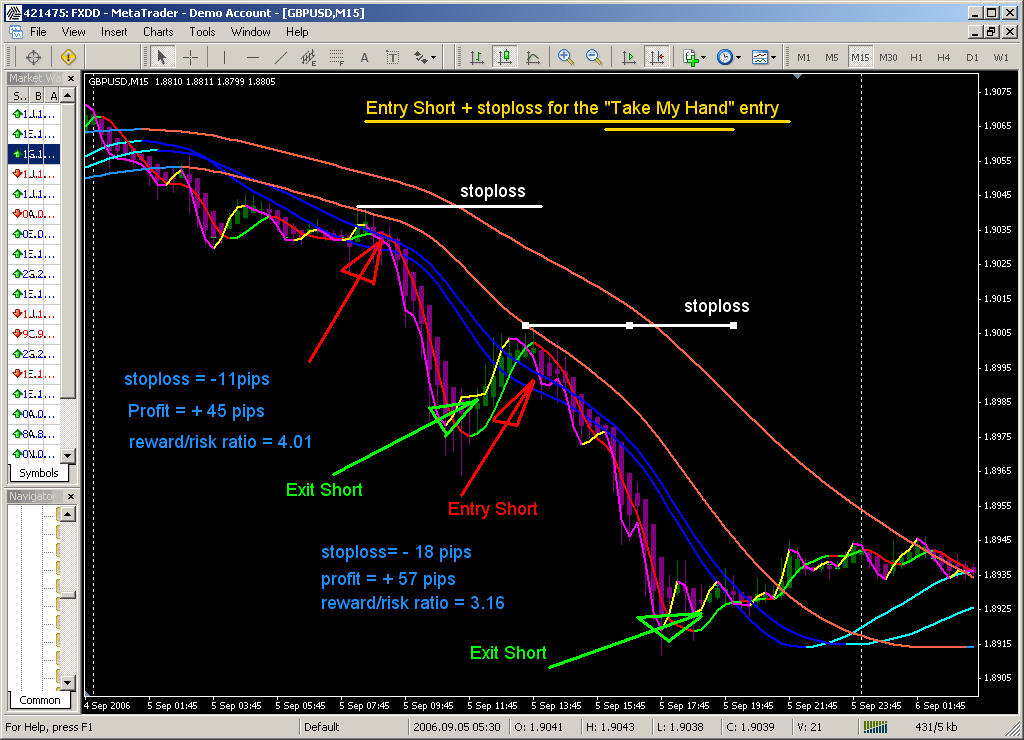Click Market Watch scroll up arrow
Image resolution: width=1024 pixels, height=740 pixels.
[68, 96]
